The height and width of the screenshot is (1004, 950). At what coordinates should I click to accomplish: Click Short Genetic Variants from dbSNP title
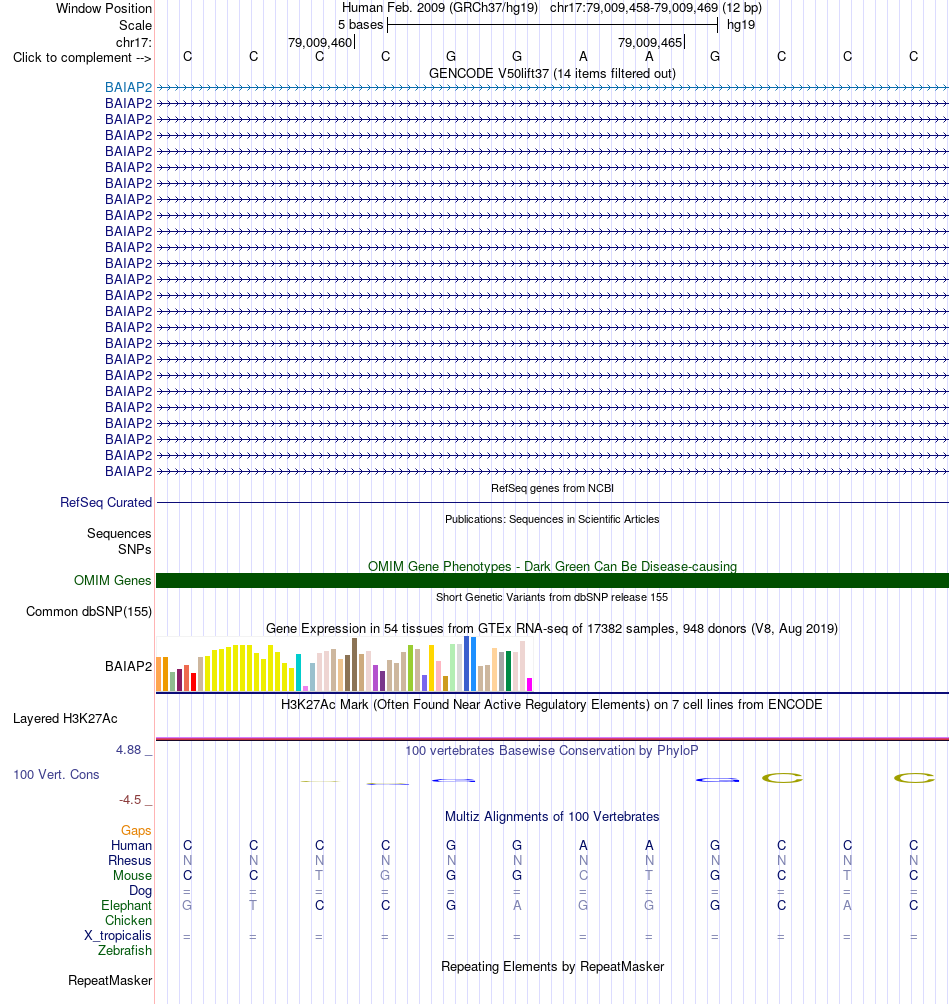coord(552,597)
